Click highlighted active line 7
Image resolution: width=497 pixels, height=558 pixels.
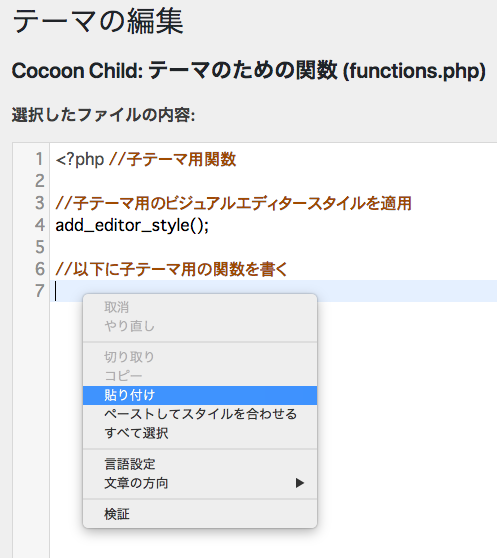point(273,291)
